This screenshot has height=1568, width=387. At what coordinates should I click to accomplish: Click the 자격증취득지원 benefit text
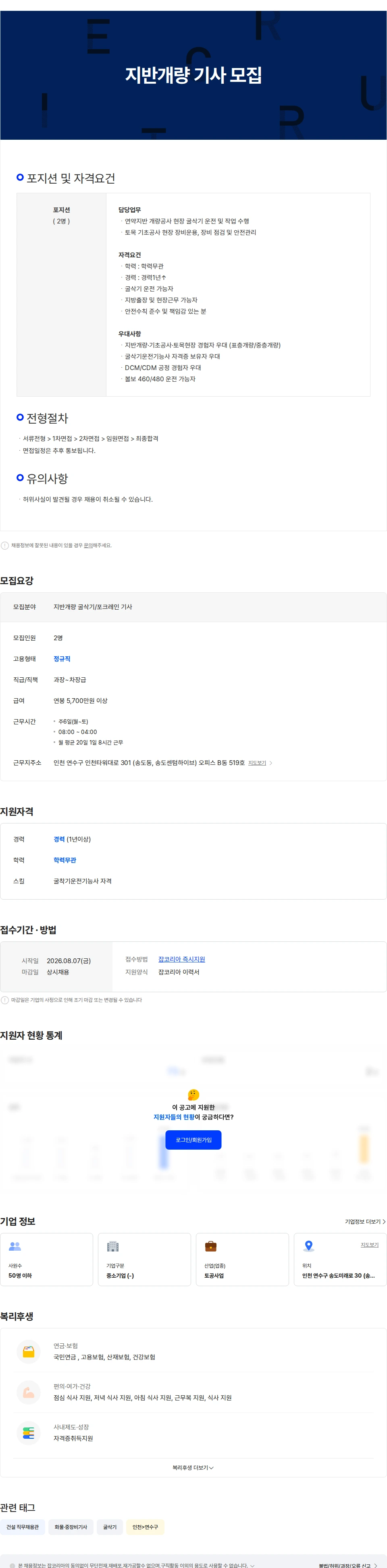click(73, 1438)
